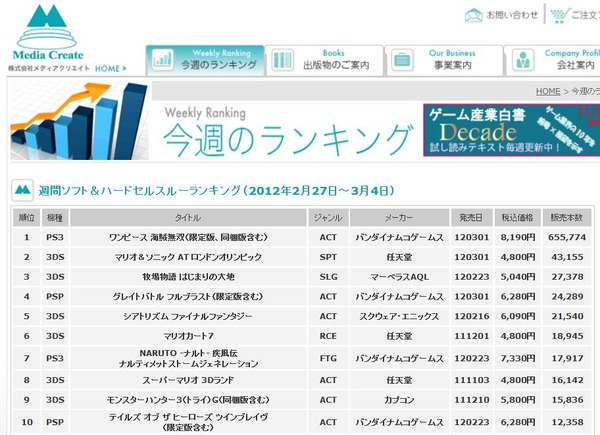Click the Our Business briefcase icon
The width and height of the screenshot is (600, 435).
pos(402,60)
